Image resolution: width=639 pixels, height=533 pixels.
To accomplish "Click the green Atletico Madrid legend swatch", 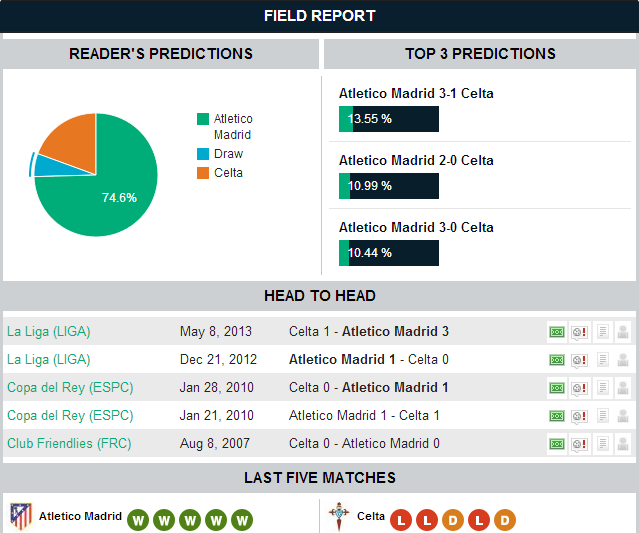I will 203,119.
